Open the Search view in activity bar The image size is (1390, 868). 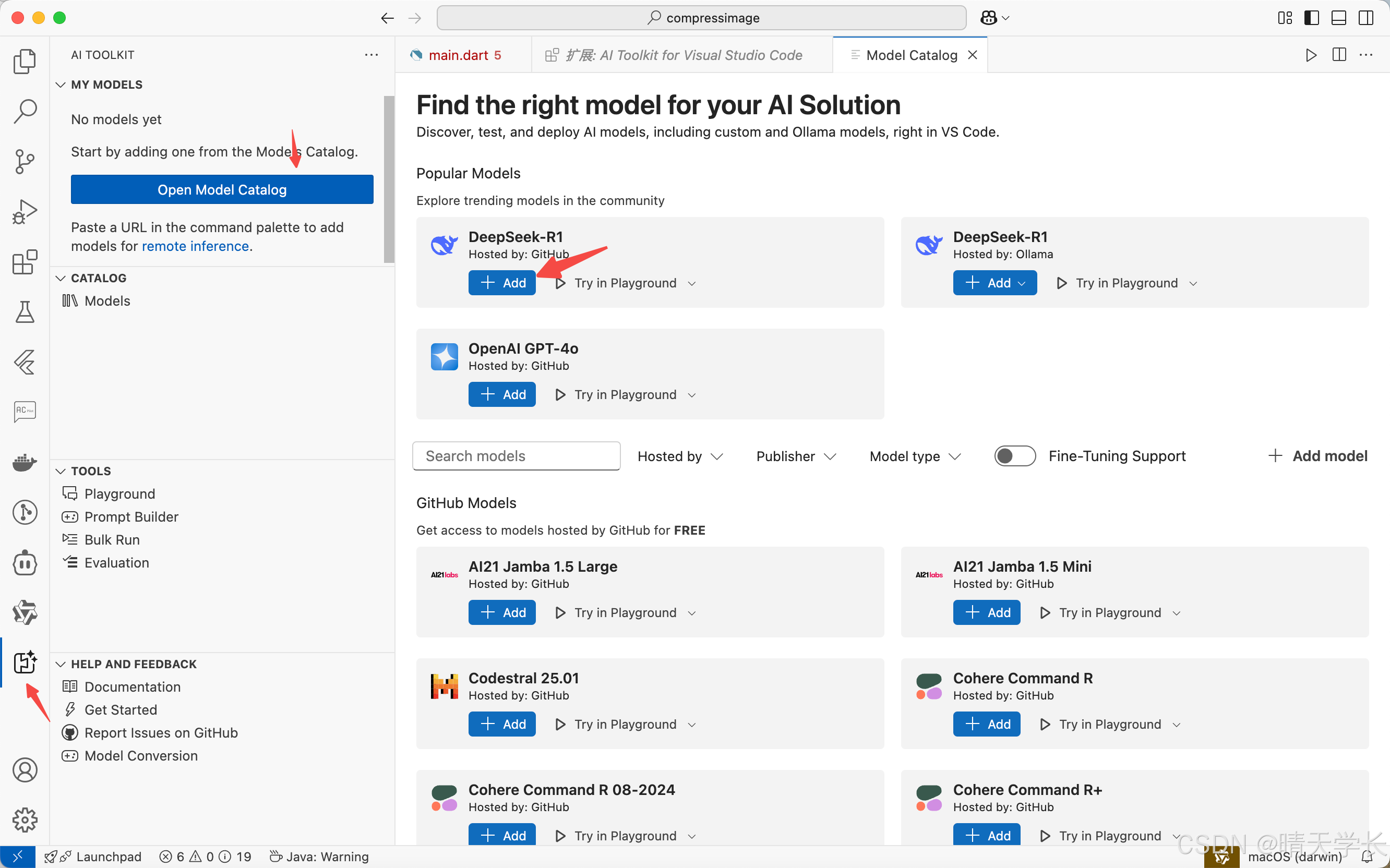coord(25,111)
